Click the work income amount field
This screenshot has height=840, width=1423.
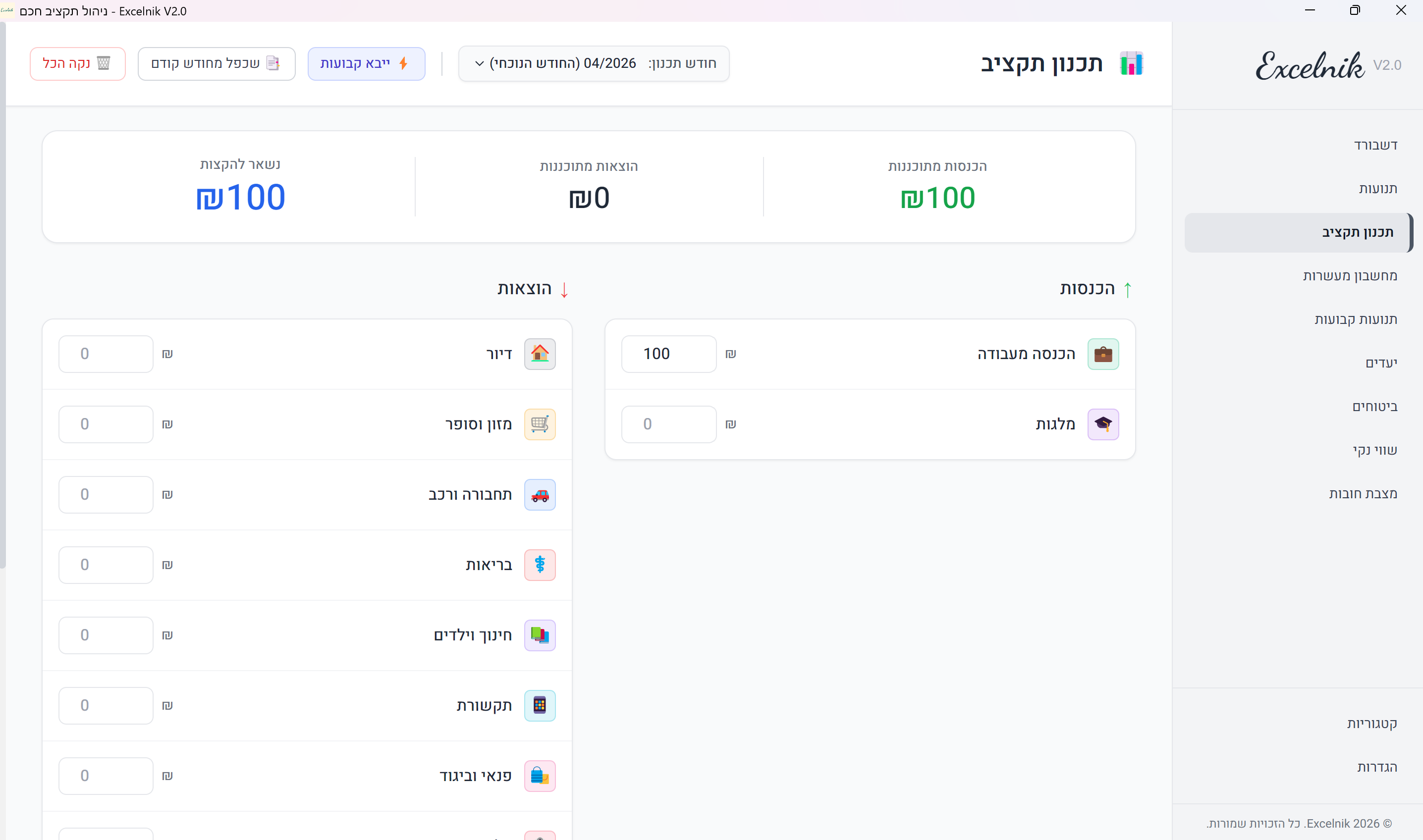click(x=668, y=354)
